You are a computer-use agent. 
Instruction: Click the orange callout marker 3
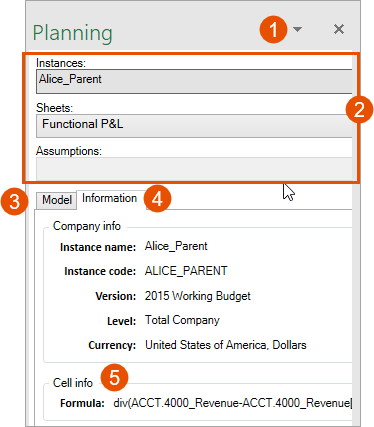(15, 201)
